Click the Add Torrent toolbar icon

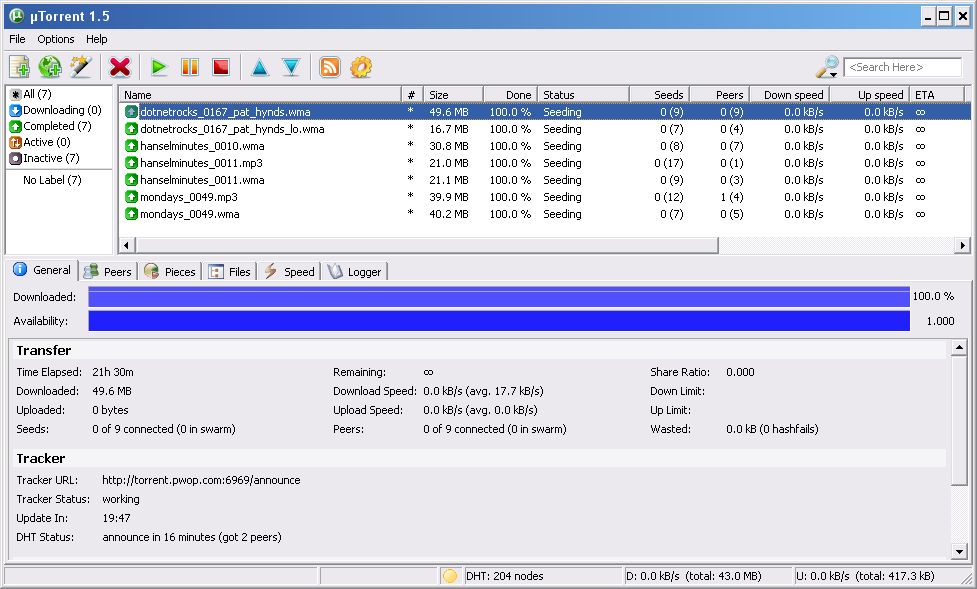tap(19, 67)
